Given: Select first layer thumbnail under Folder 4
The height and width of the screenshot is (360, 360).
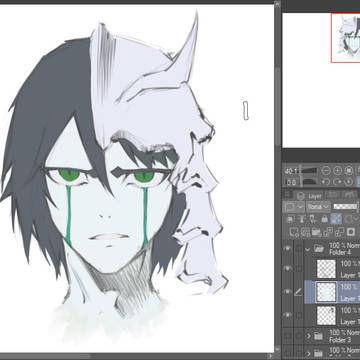Looking at the screenshot, I should pyautogui.click(x=326, y=268).
